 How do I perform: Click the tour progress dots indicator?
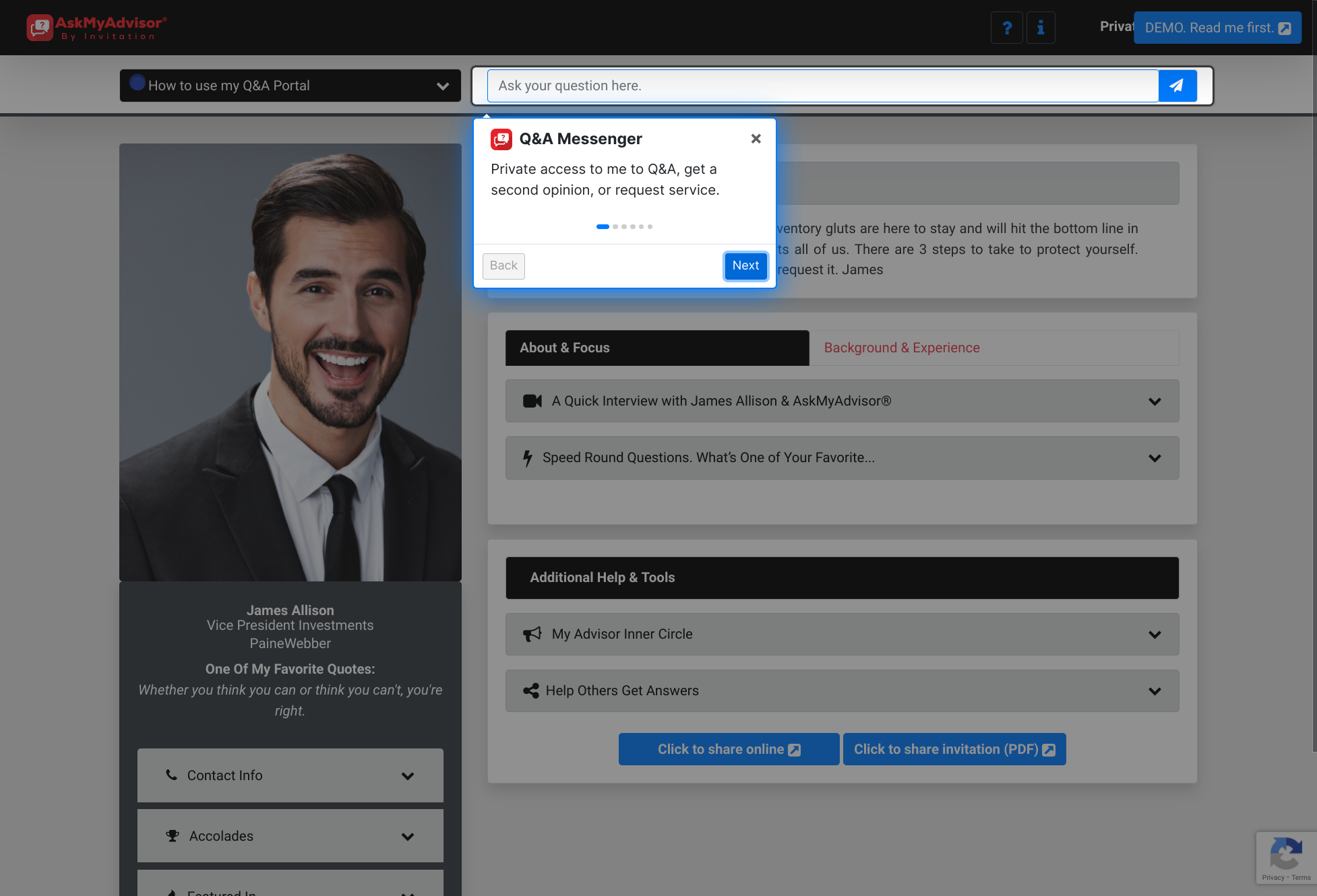click(624, 226)
